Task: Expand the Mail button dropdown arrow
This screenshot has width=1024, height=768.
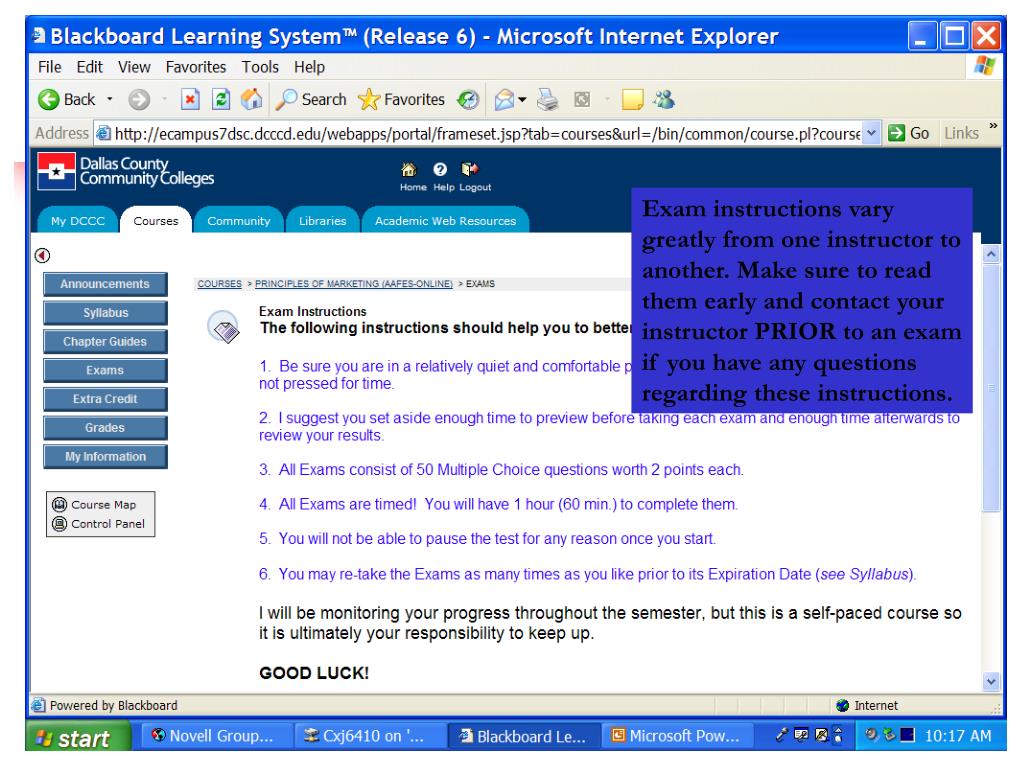Action: pos(522,99)
